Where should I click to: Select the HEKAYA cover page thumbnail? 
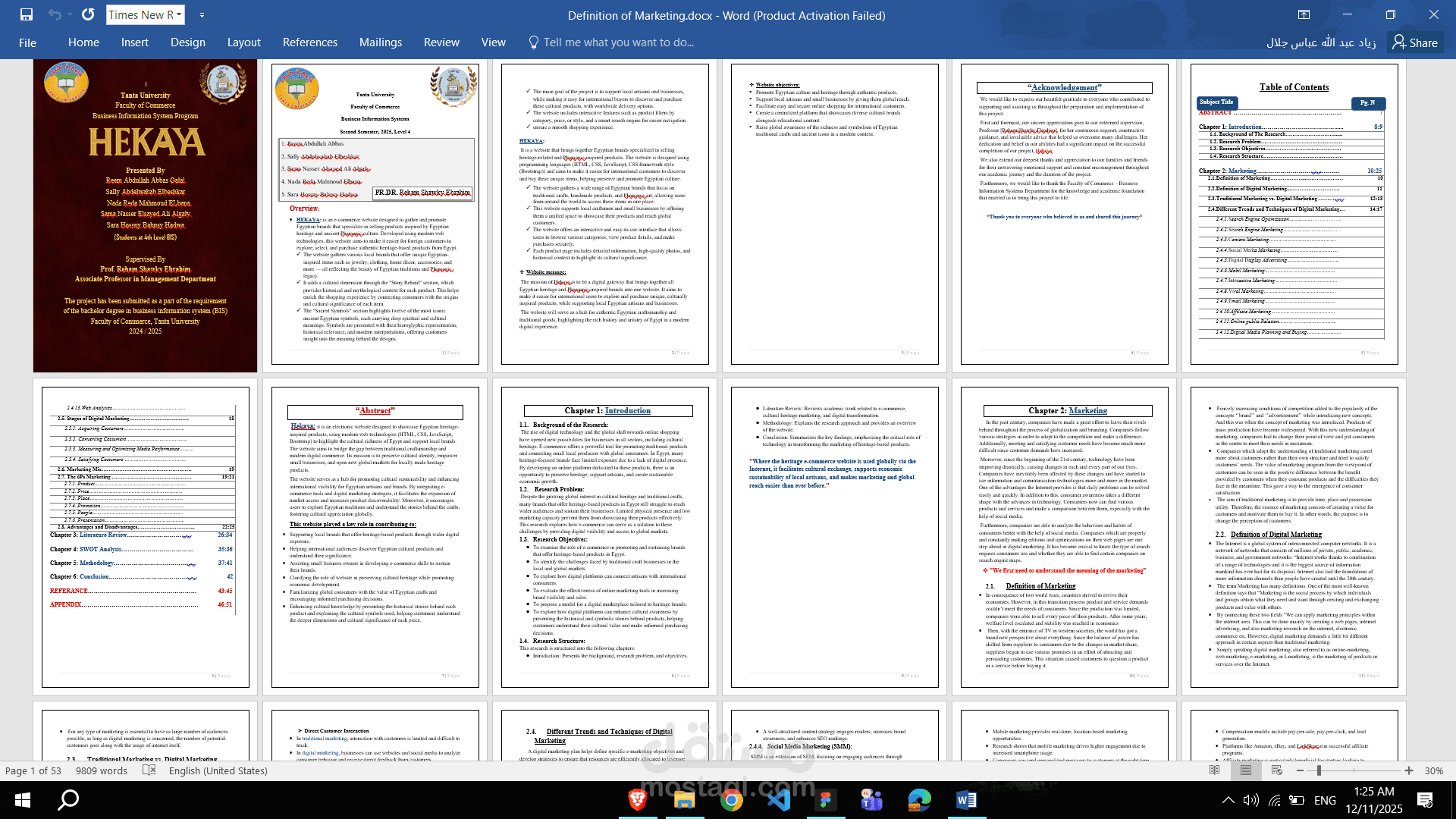click(x=145, y=216)
